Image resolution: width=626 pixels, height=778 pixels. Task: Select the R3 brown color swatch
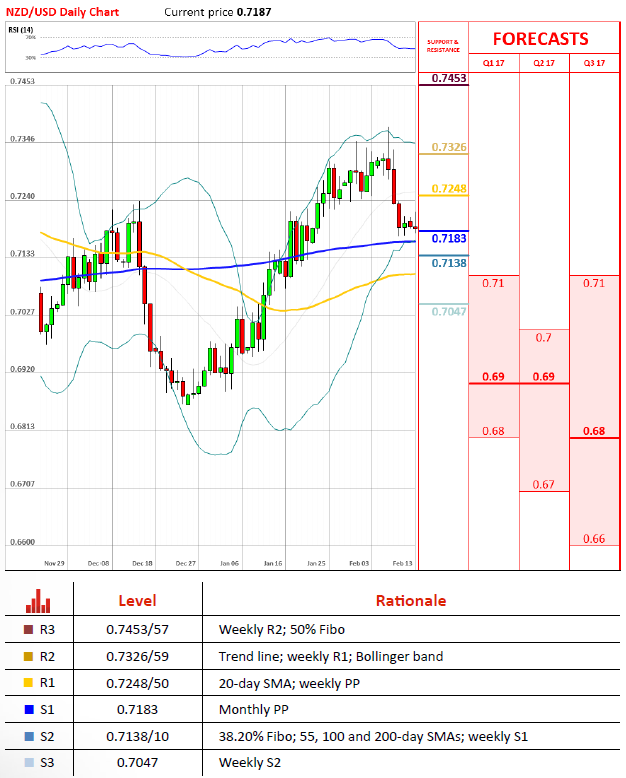(29, 630)
